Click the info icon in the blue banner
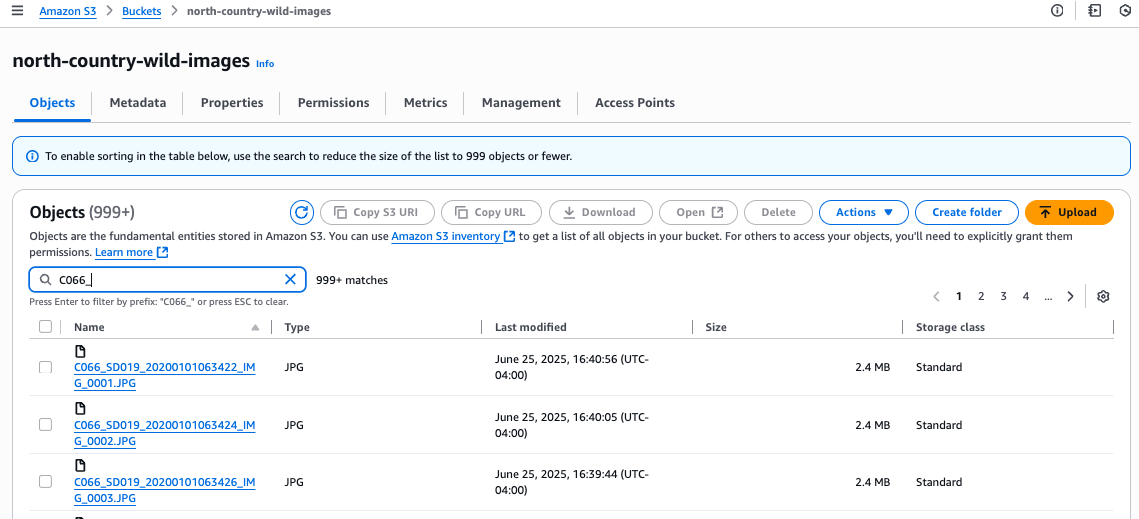The width and height of the screenshot is (1139, 519). click(x=32, y=156)
